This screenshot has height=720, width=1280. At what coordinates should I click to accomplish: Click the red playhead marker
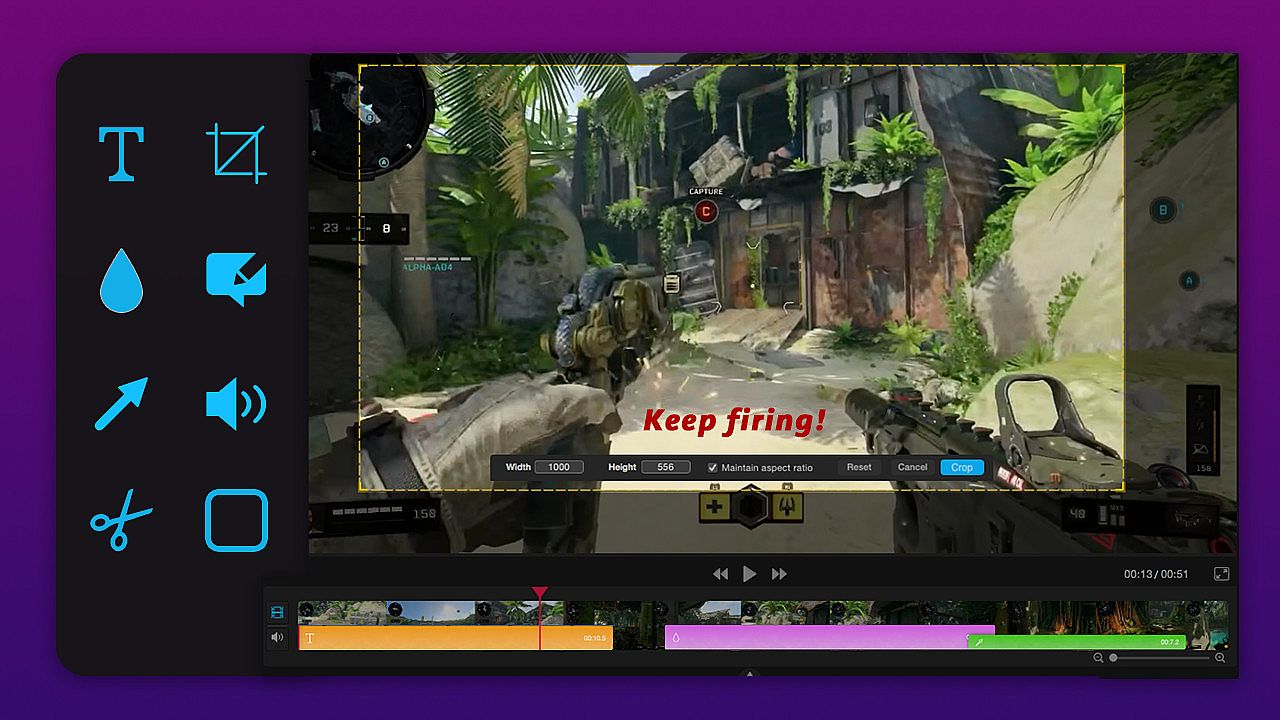pos(540,593)
